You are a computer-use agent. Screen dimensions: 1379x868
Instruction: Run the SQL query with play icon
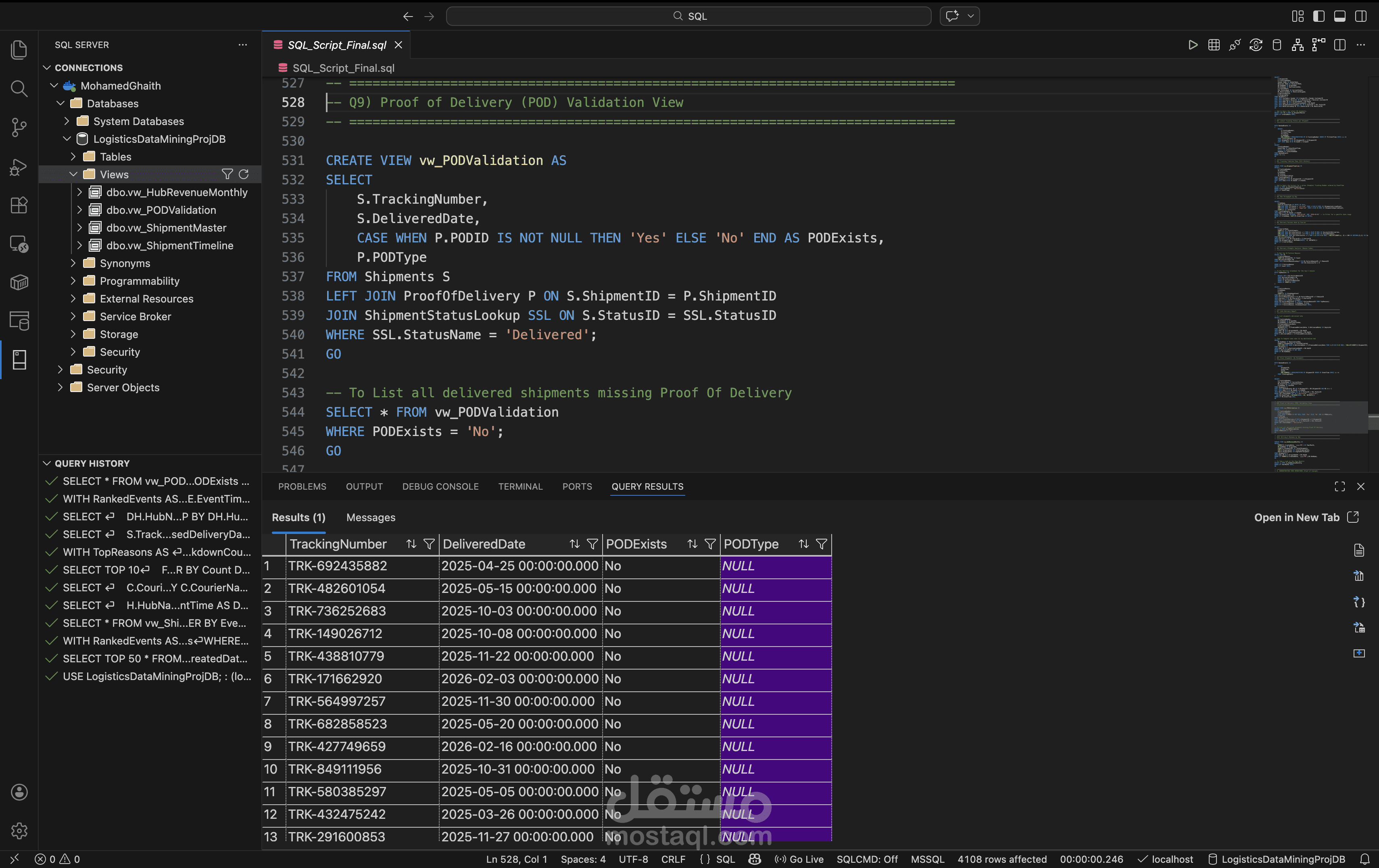pyautogui.click(x=1193, y=45)
